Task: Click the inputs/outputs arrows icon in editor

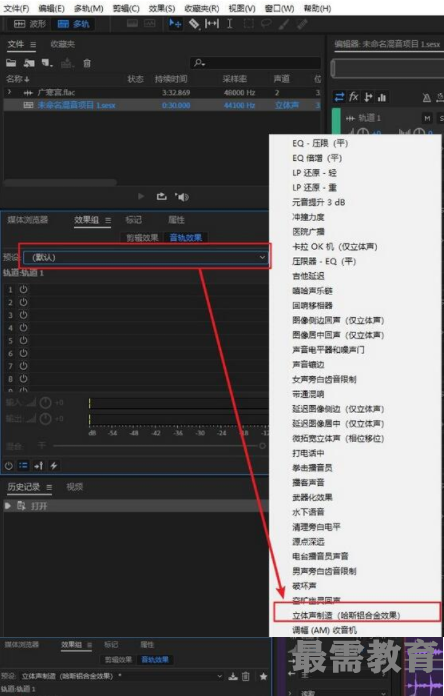Action: (x=340, y=97)
